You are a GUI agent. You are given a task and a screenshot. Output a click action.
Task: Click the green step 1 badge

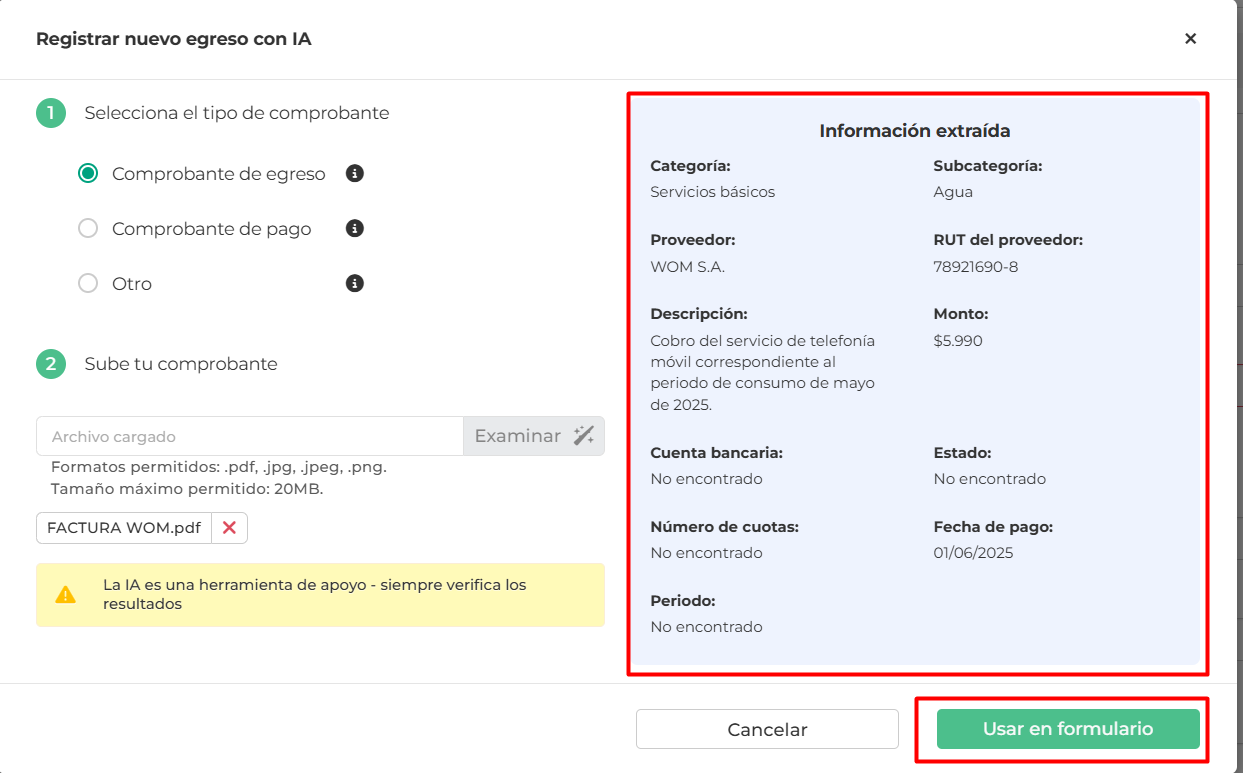pos(51,113)
